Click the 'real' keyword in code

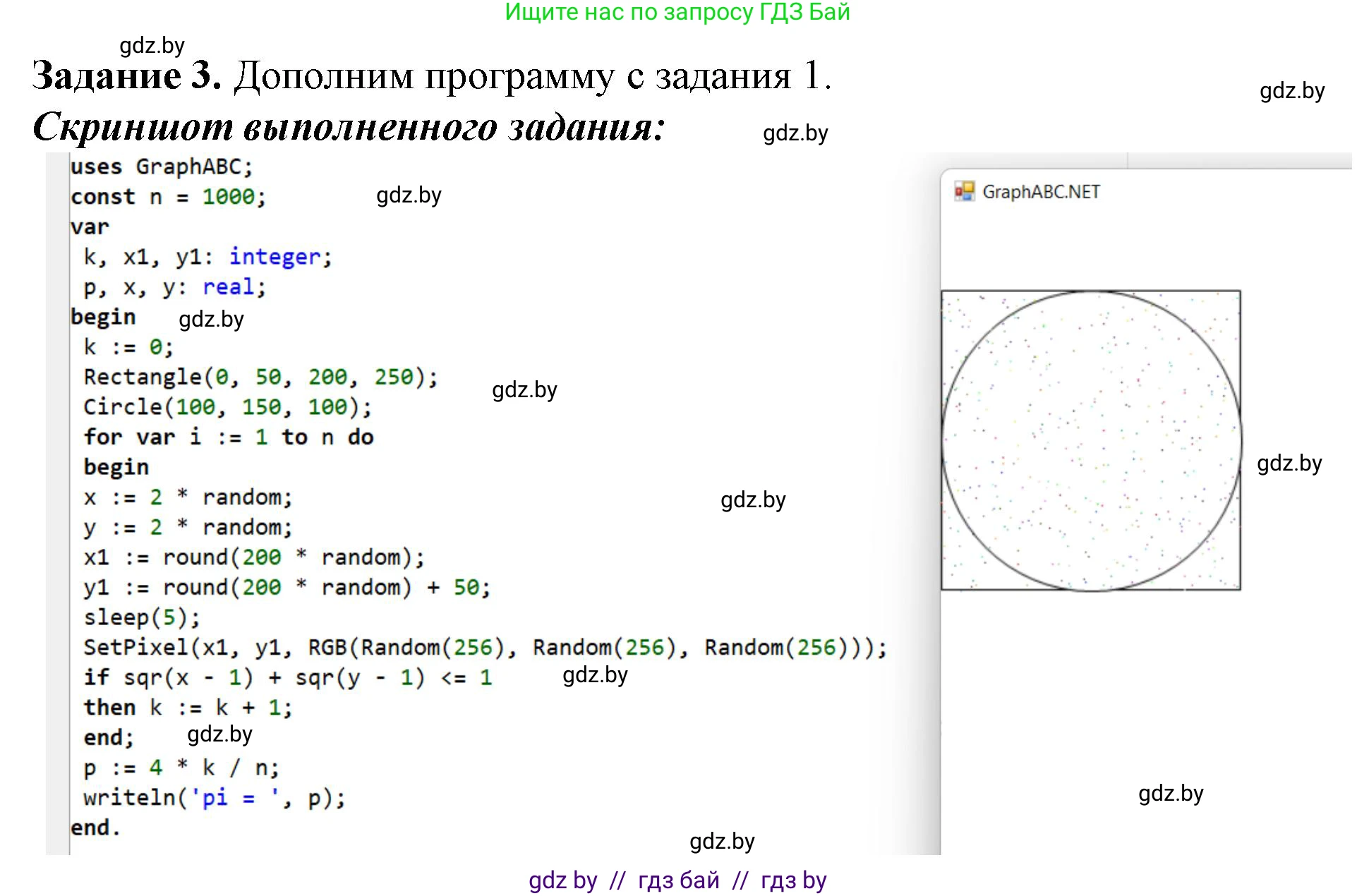point(228,287)
